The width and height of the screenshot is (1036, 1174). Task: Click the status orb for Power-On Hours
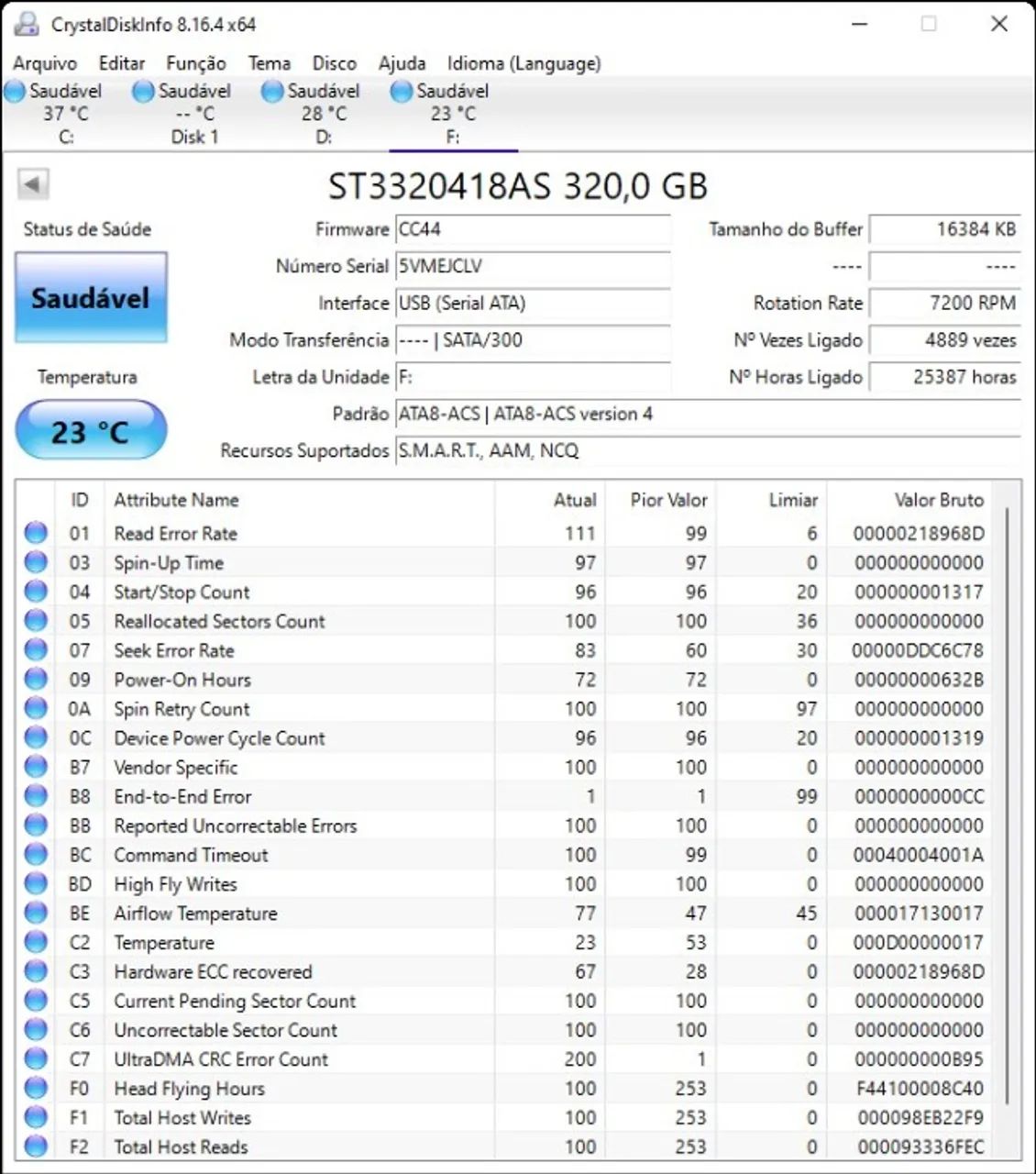click(36, 680)
